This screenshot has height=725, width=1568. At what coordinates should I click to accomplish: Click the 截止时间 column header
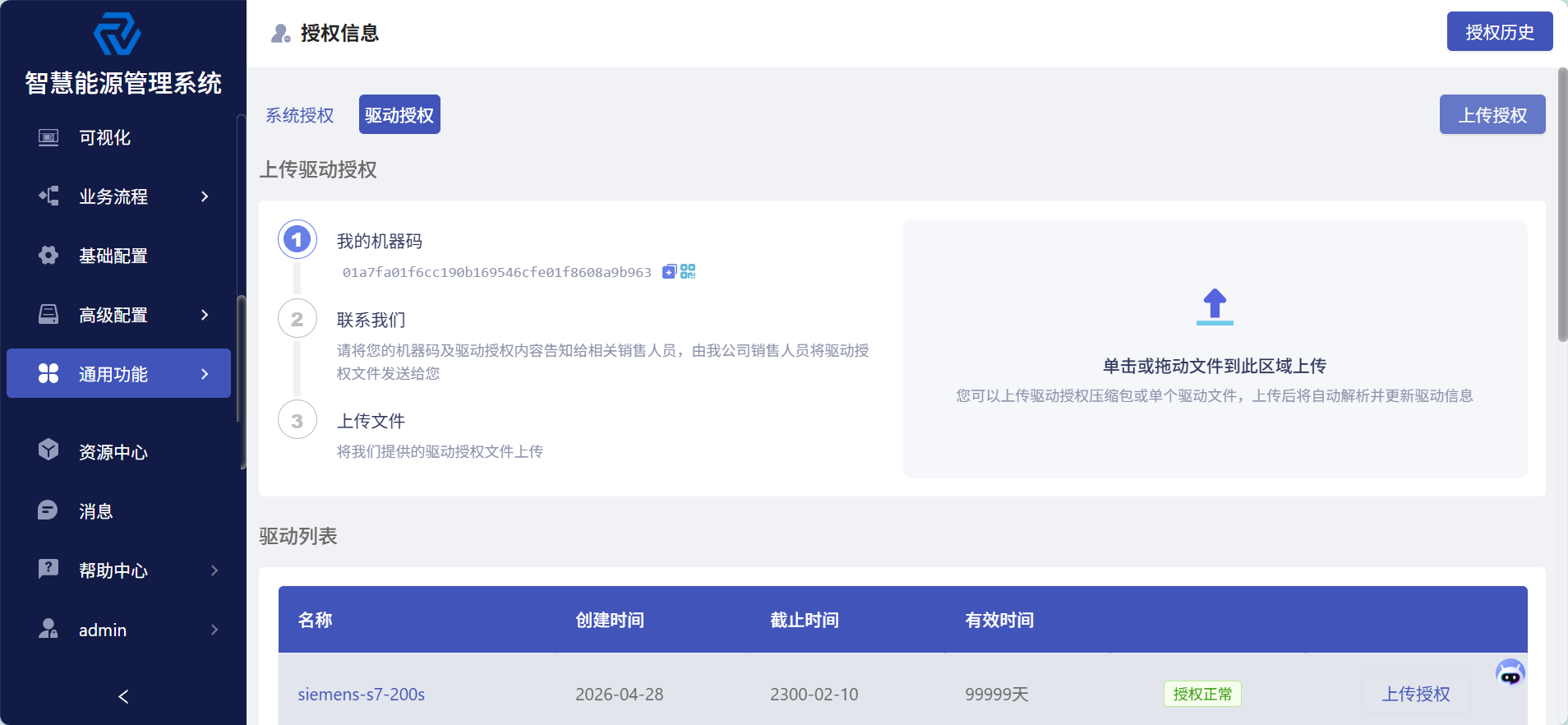coord(805,620)
